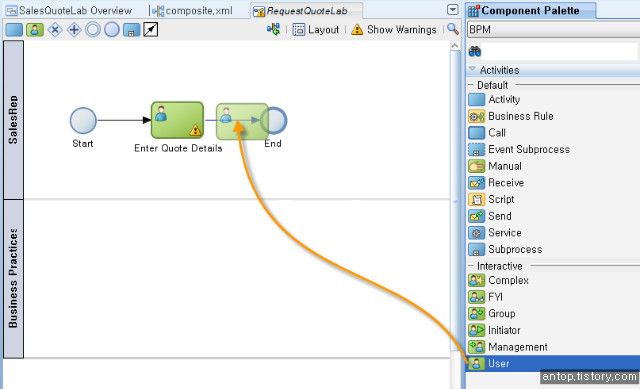The width and height of the screenshot is (640, 389).
Task: Select Manual task in the palette
Action: [495, 166]
